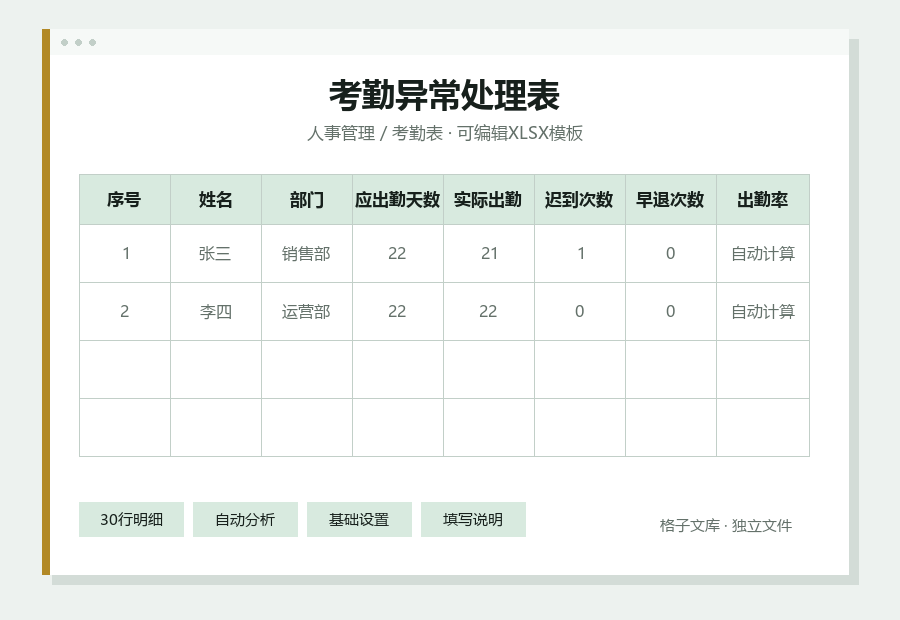This screenshot has height=620, width=900.
Task: Click 张三's 自动计算 attendance rate cell
Action: 763,253
